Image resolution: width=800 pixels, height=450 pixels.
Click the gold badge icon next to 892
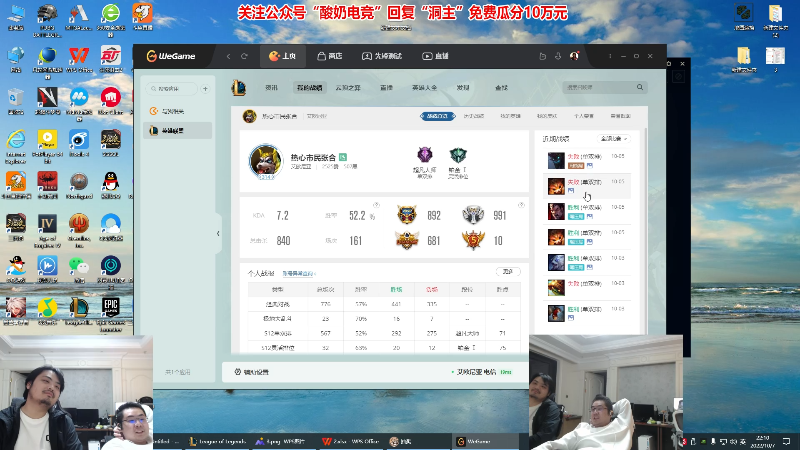[407, 215]
